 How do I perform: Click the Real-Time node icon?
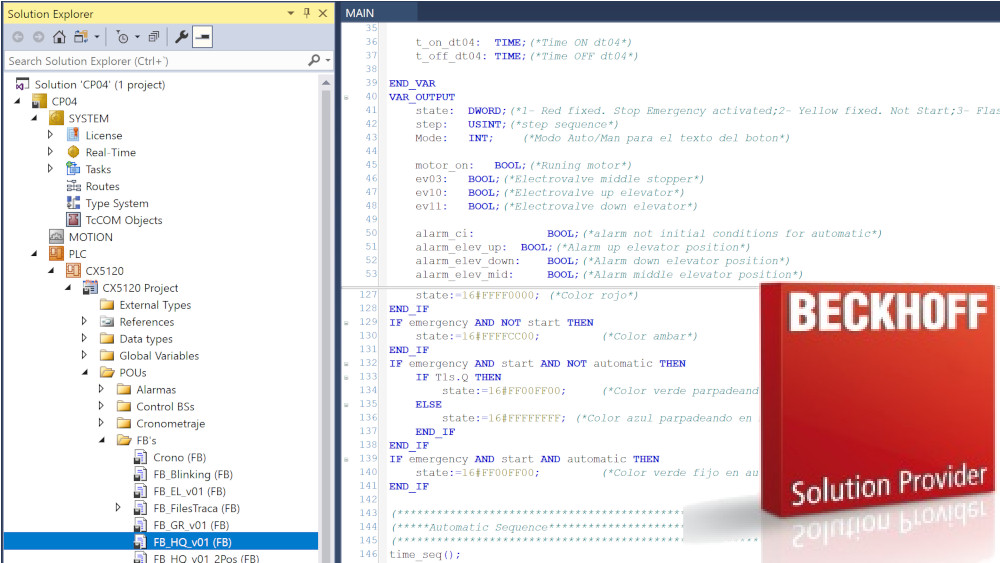[73, 153]
